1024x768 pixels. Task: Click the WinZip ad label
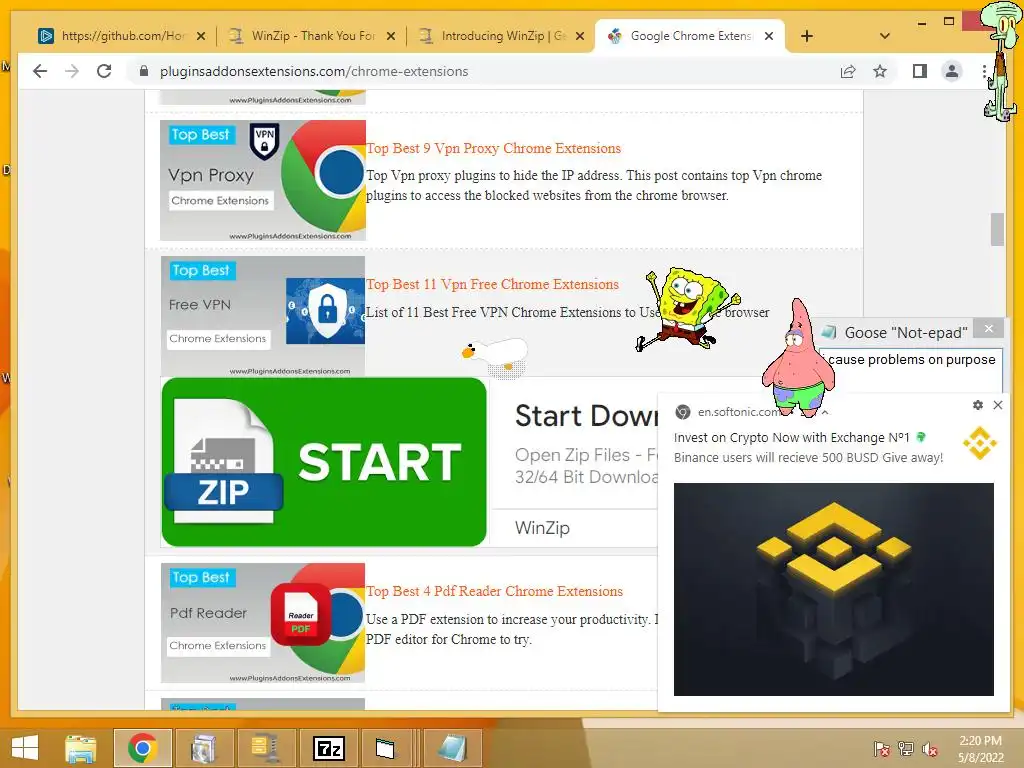click(x=542, y=528)
